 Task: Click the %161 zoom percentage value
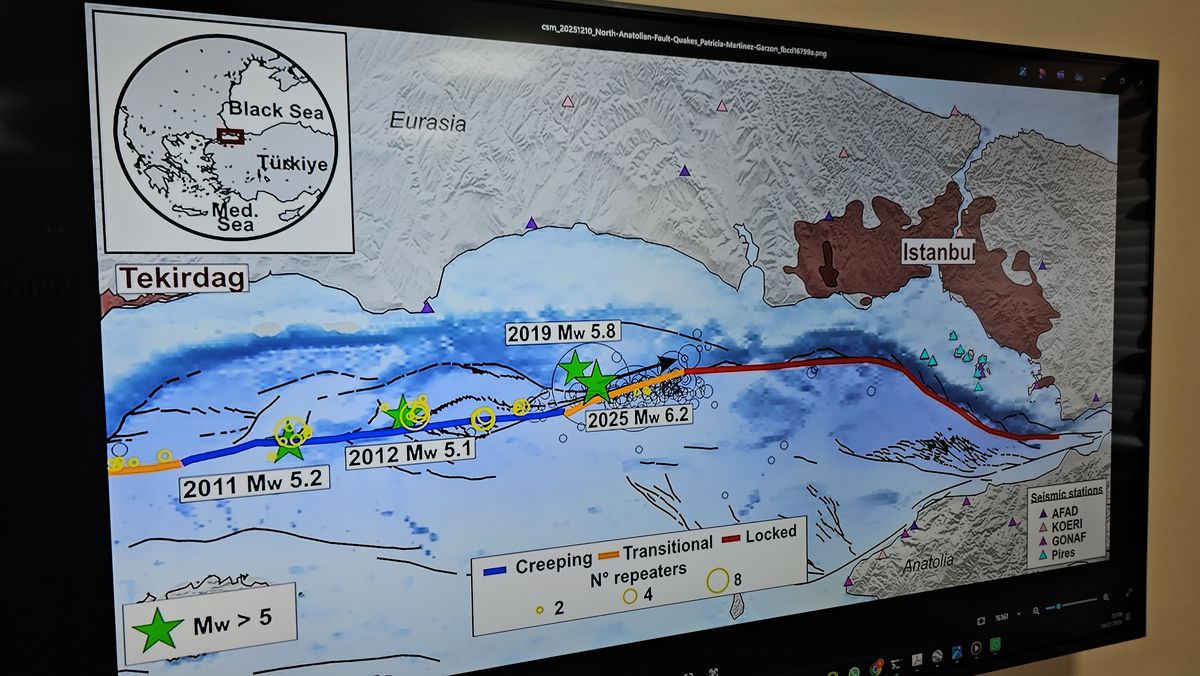pyautogui.click(x=1002, y=617)
